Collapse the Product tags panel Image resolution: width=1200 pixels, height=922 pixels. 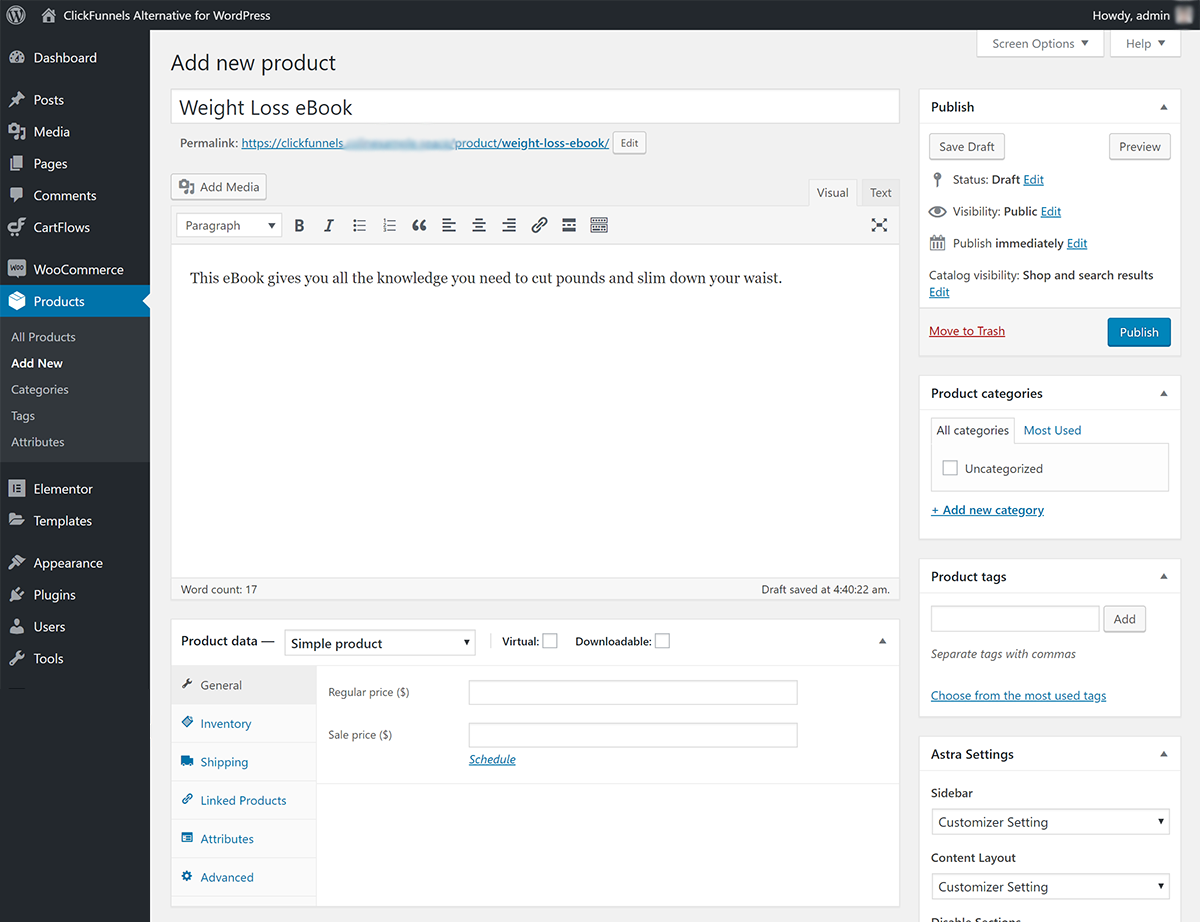pos(1163,577)
